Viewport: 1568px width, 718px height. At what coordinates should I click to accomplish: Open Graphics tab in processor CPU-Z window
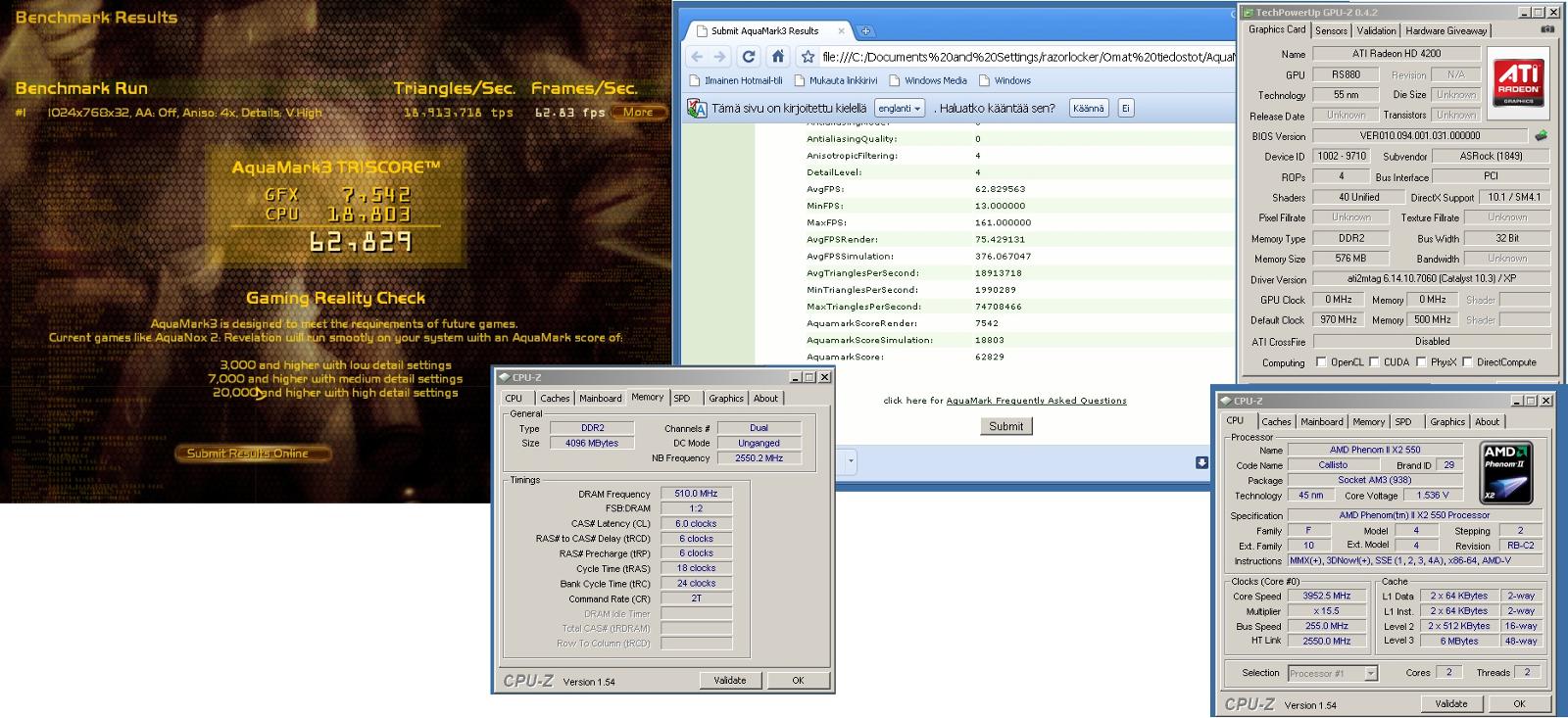pyautogui.click(x=1447, y=421)
